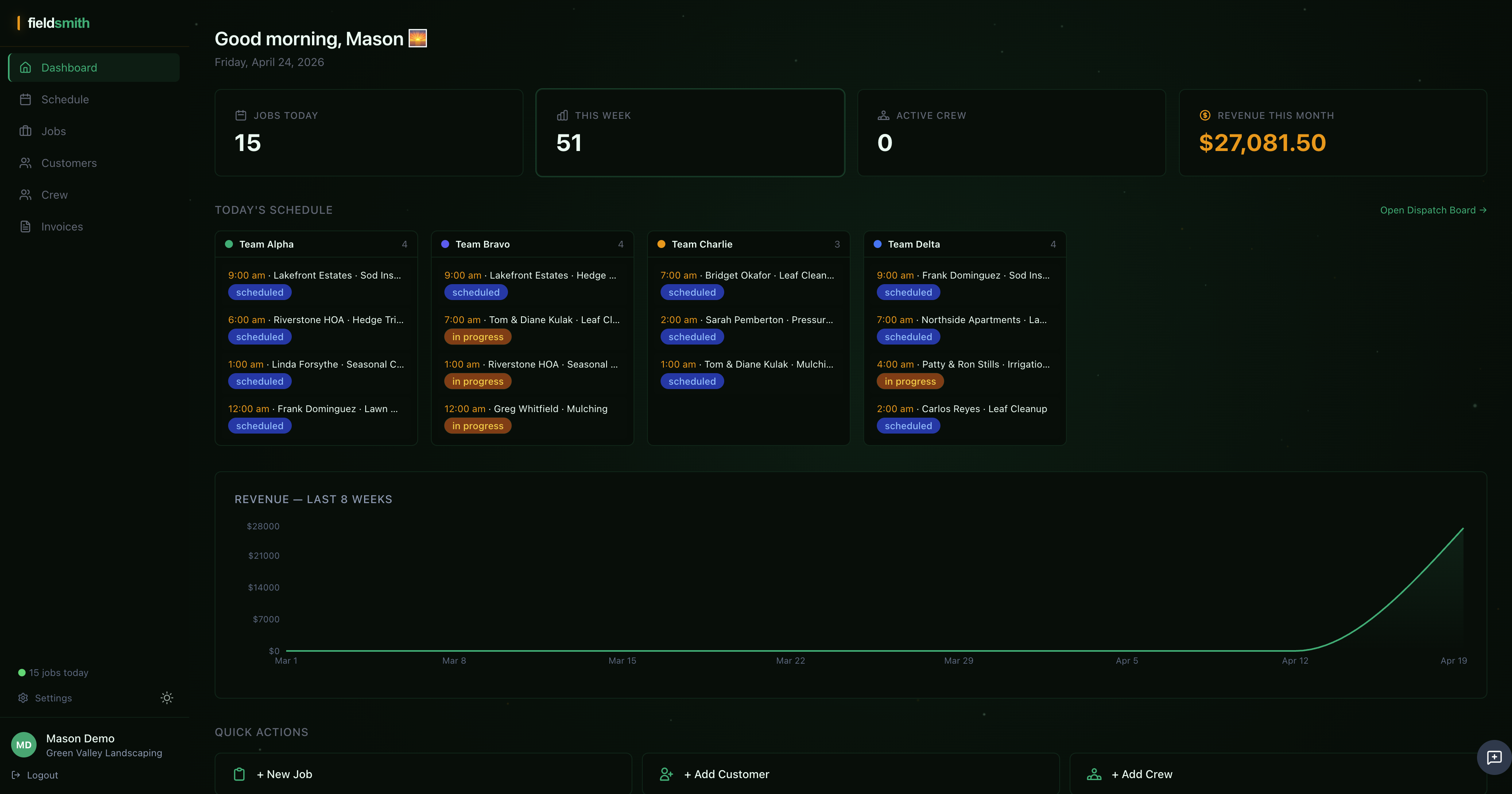1512x794 pixels.
Task: Open the Jobs Today stat card
Action: tap(368, 133)
